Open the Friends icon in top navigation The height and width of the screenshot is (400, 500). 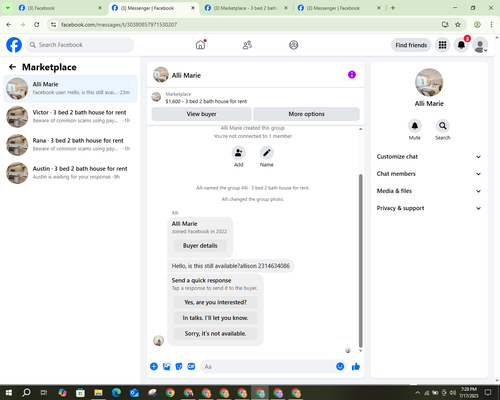pos(247,45)
